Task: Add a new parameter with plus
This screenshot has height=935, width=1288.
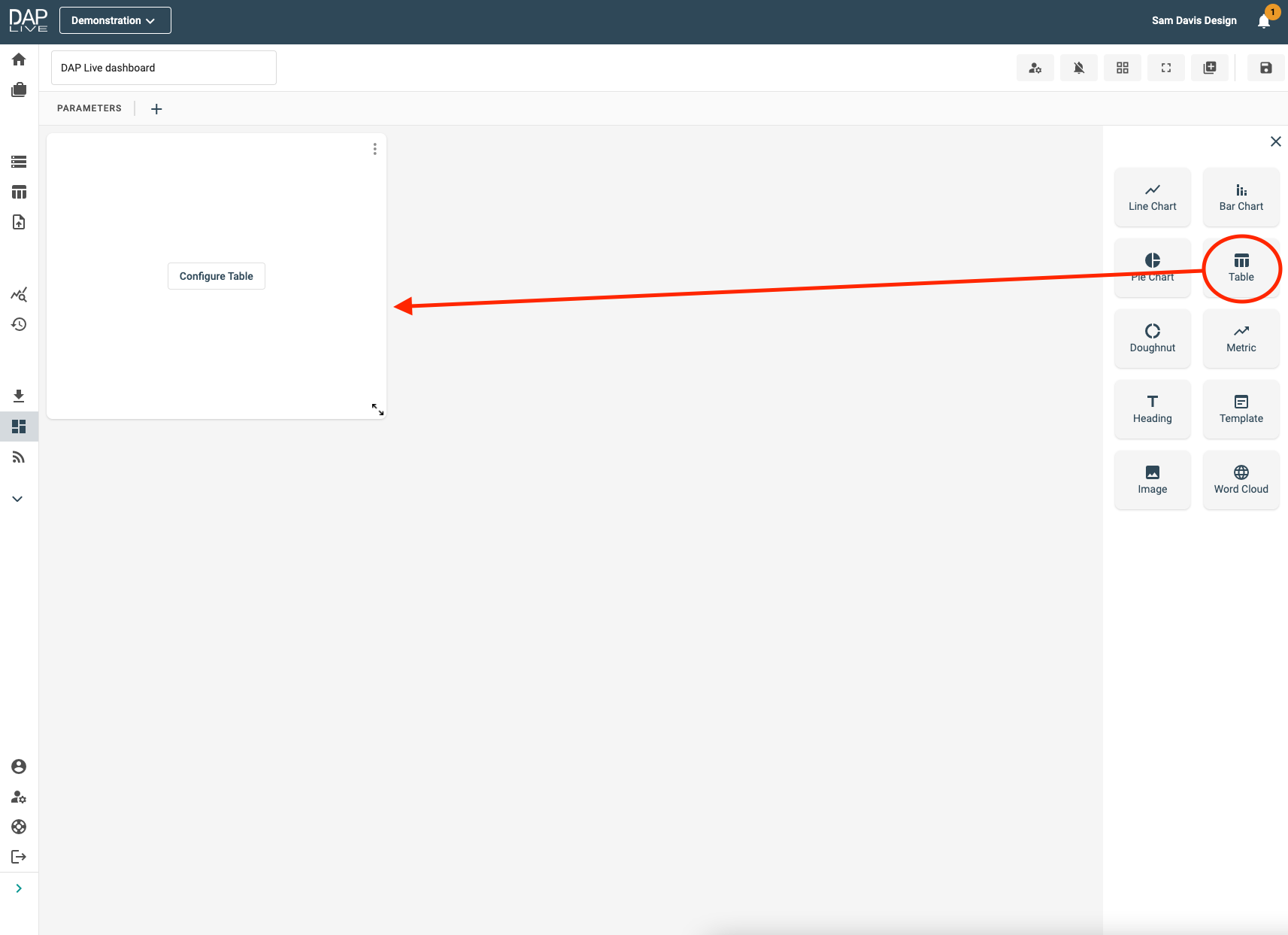Action: click(x=156, y=109)
